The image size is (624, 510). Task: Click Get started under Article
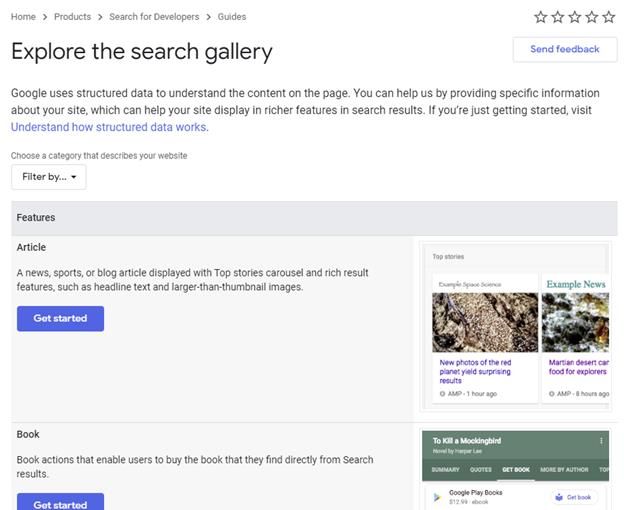[60, 318]
